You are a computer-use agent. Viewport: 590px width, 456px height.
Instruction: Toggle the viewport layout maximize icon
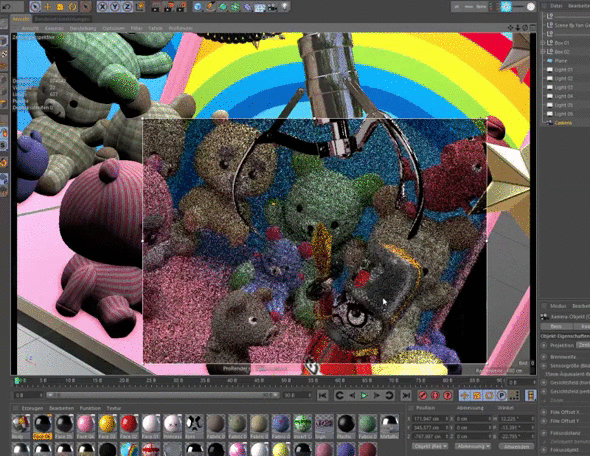(x=533, y=28)
